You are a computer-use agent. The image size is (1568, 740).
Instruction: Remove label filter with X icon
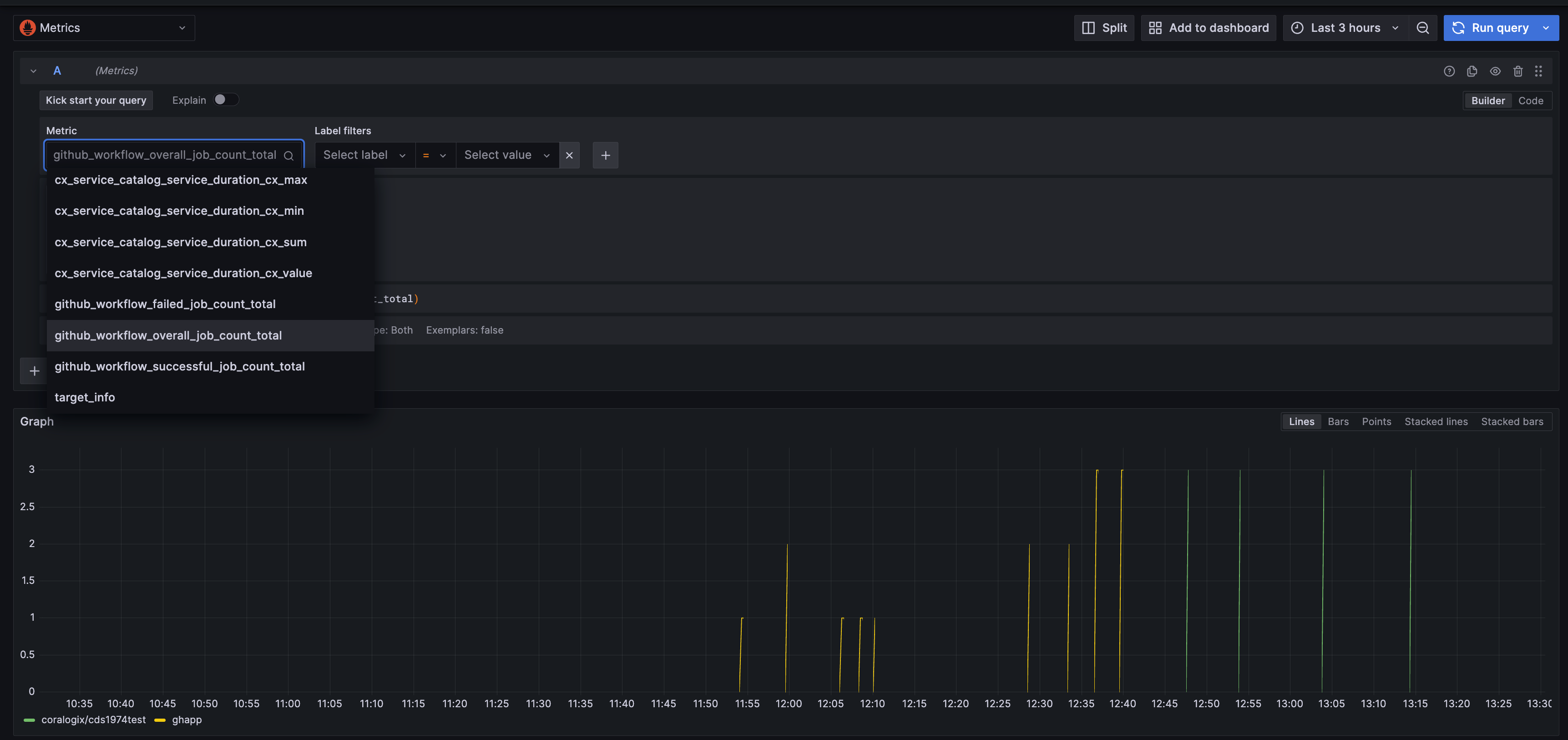[569, 155]
